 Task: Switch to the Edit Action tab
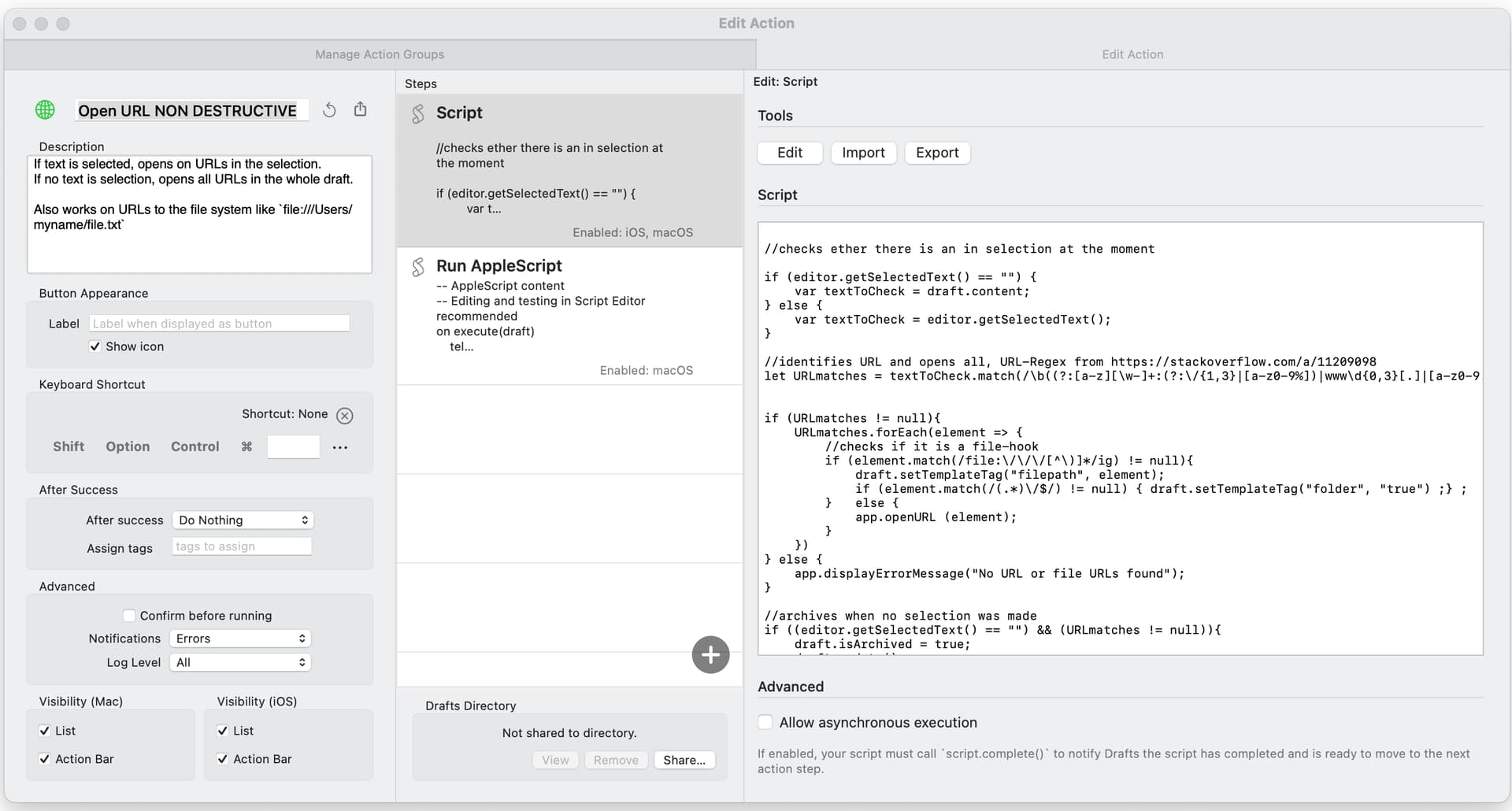pos(1132,54)
